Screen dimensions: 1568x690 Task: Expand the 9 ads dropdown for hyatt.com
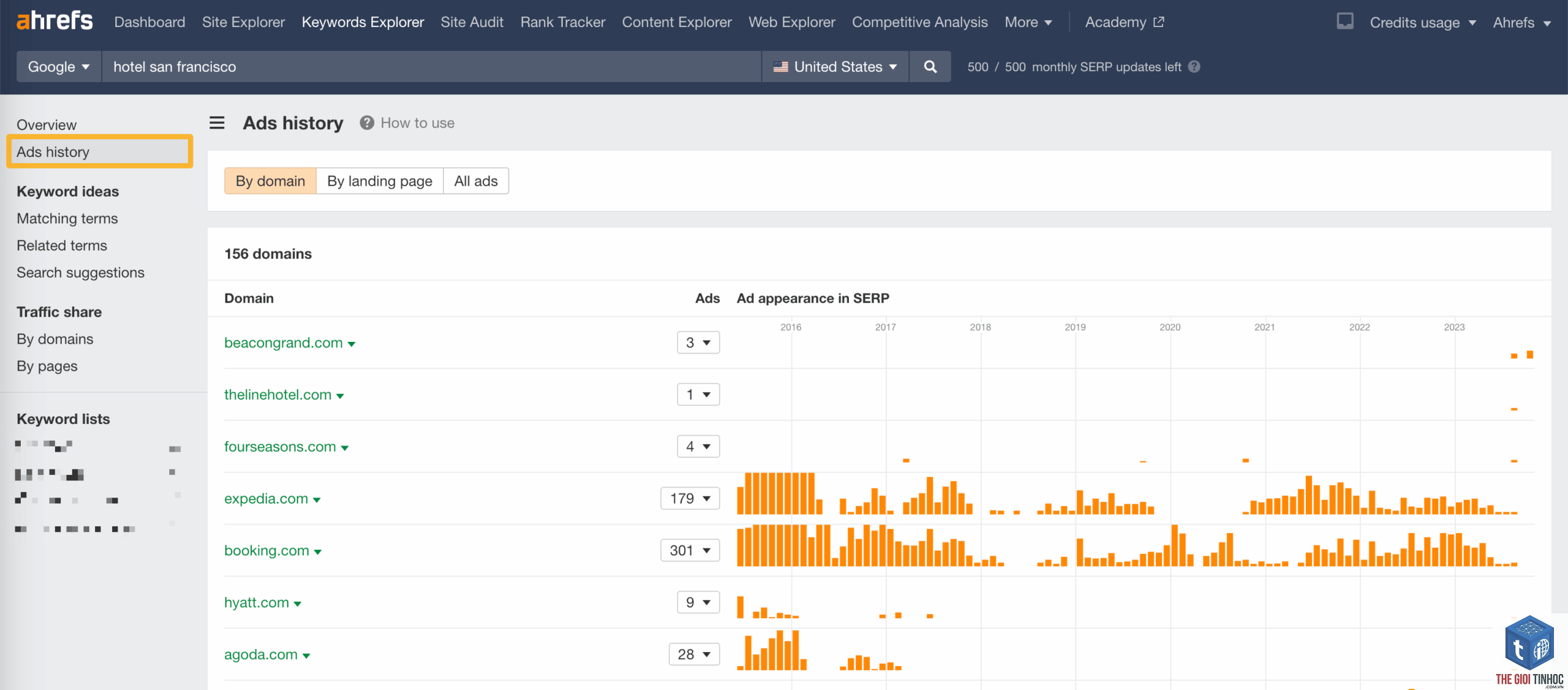pyautogui.click(x=698, y=603)
